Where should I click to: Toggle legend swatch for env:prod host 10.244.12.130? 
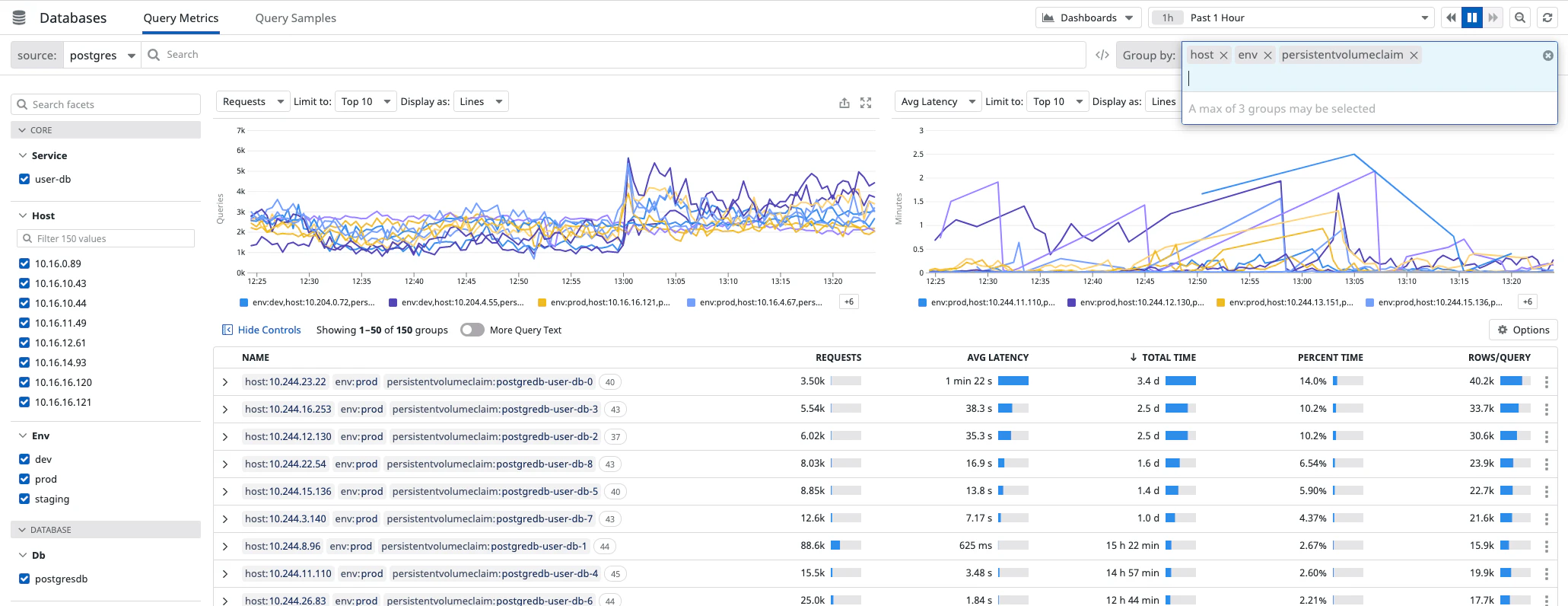pyautogui.click(x=1072, y=302)
